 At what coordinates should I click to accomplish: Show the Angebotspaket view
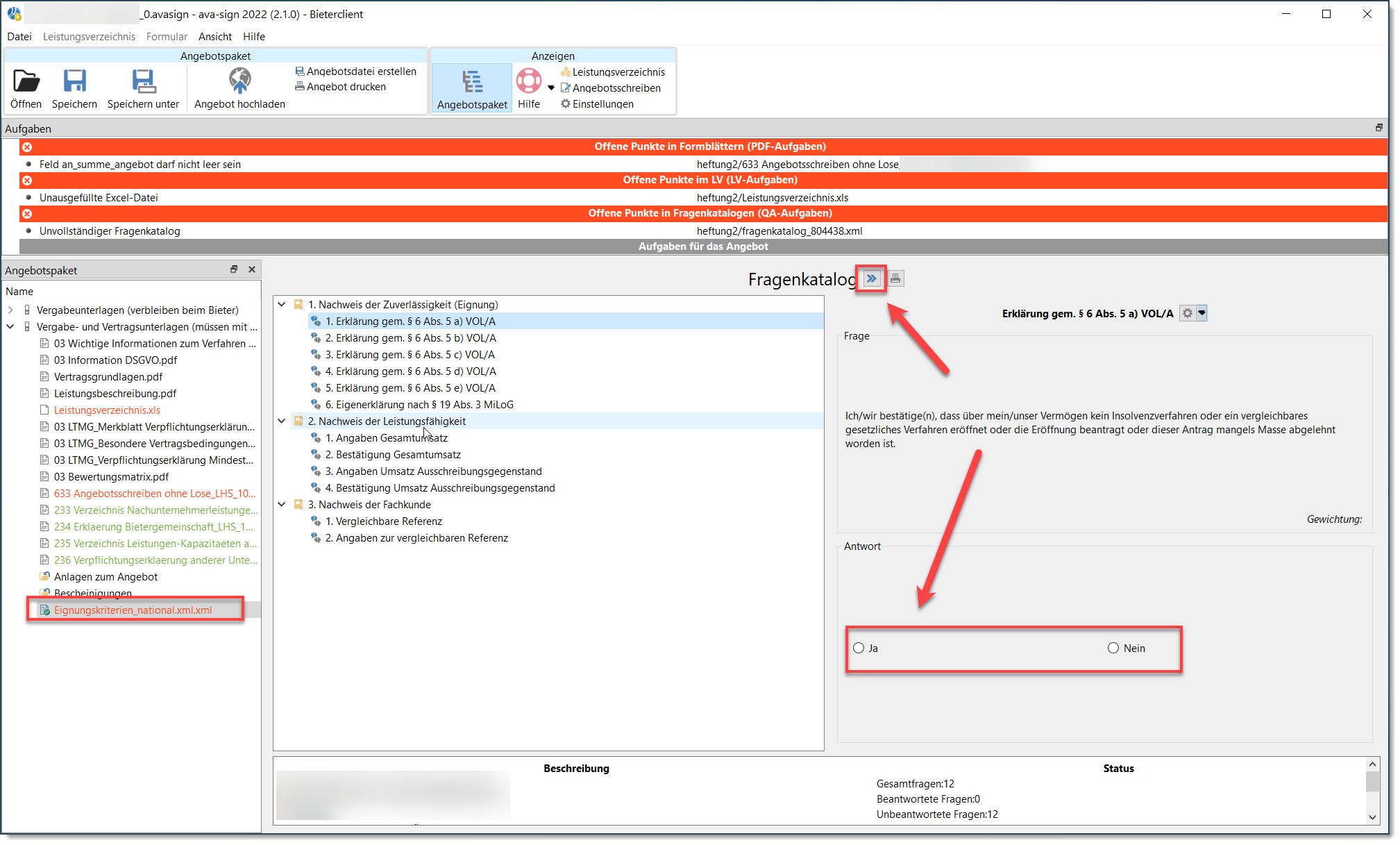pyautogui.click(x=472, y=89)
